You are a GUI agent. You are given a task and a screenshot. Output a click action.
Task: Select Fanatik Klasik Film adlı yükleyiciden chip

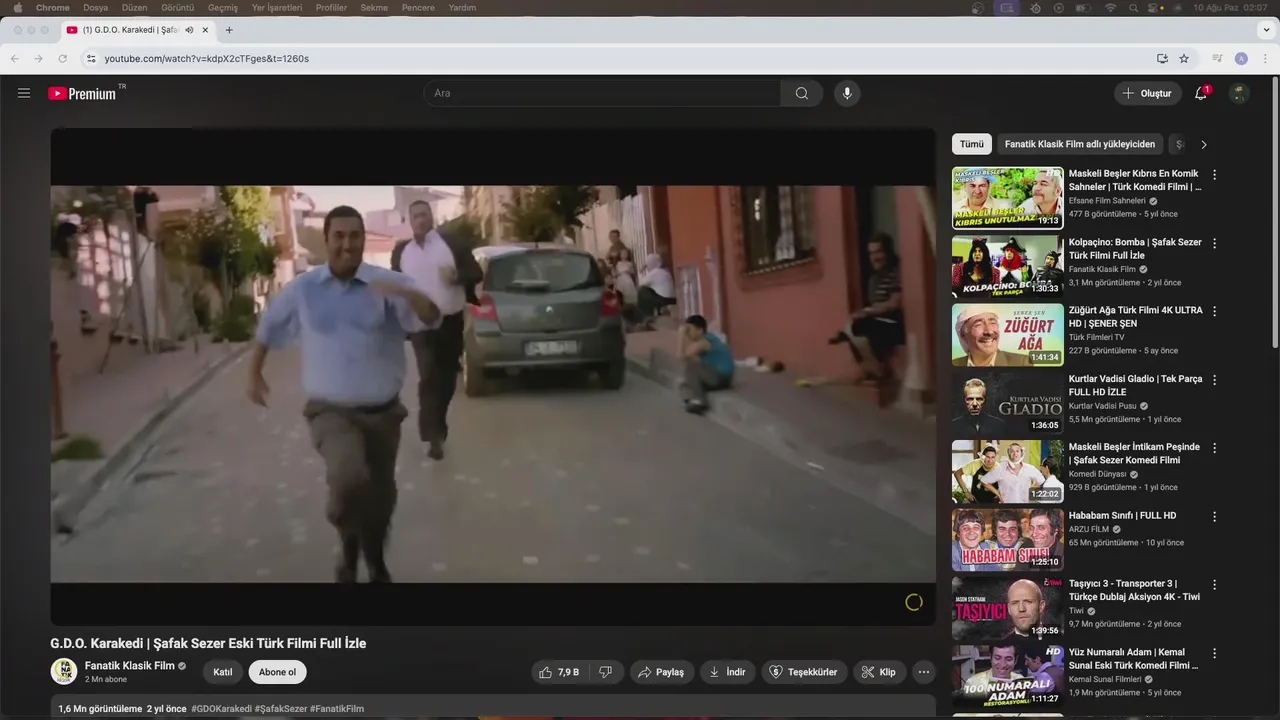[x=1080, y=144]
